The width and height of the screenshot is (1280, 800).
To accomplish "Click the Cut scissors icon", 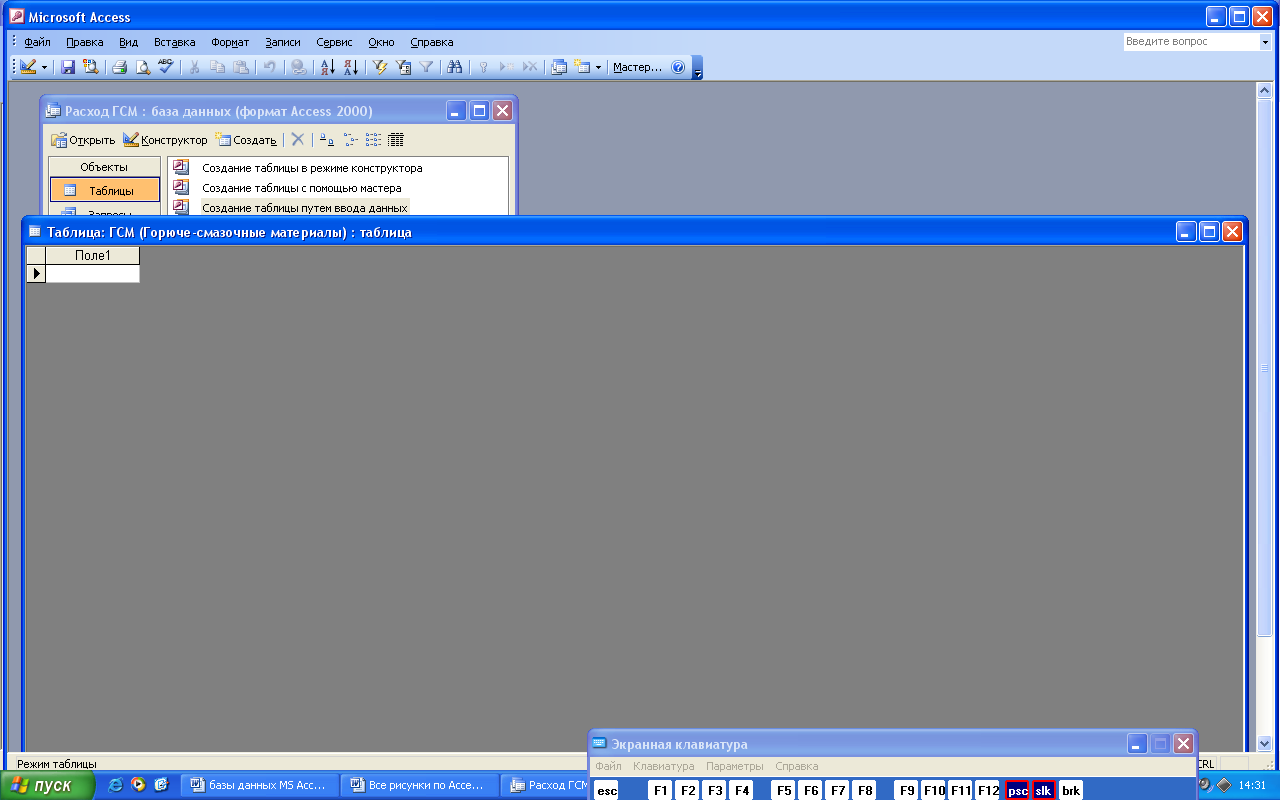I will pos(194,67).
